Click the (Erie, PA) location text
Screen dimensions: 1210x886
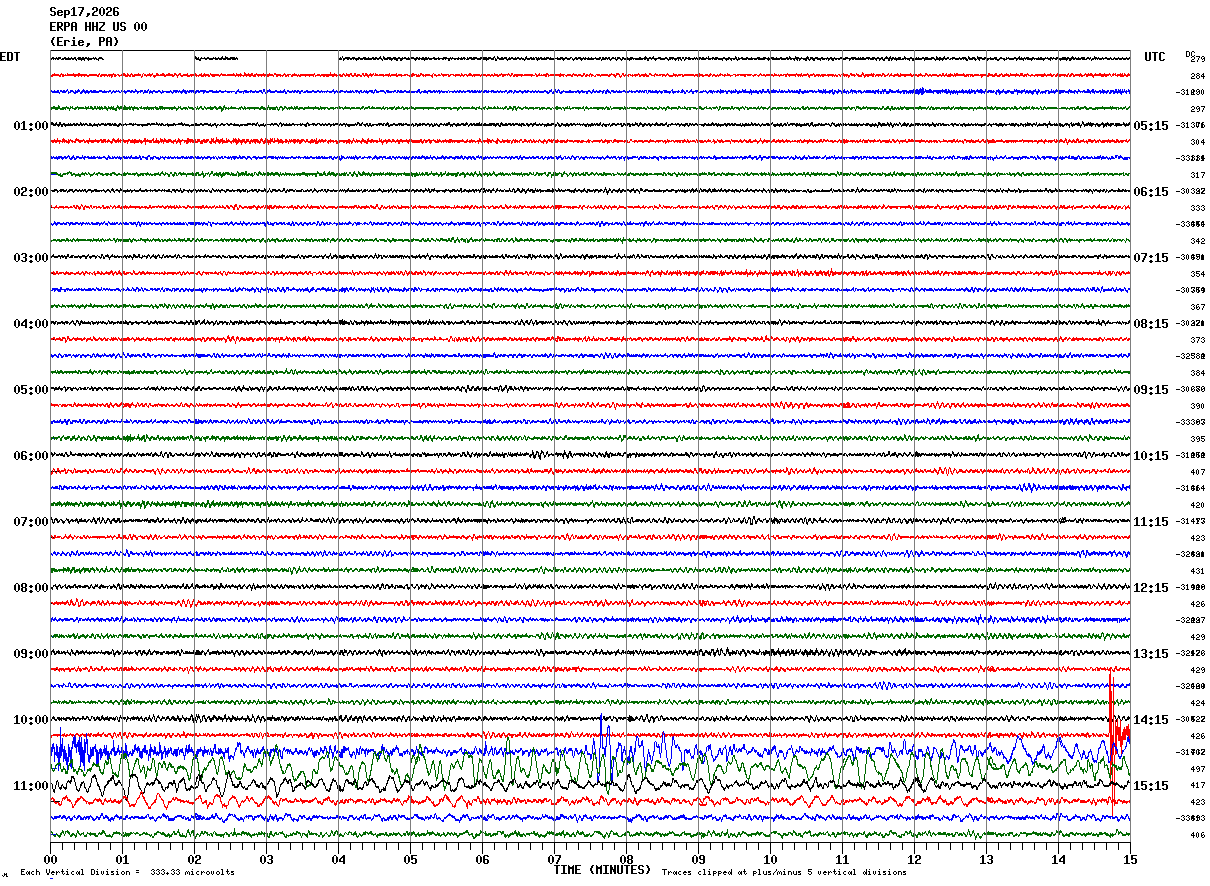[84, 42]
